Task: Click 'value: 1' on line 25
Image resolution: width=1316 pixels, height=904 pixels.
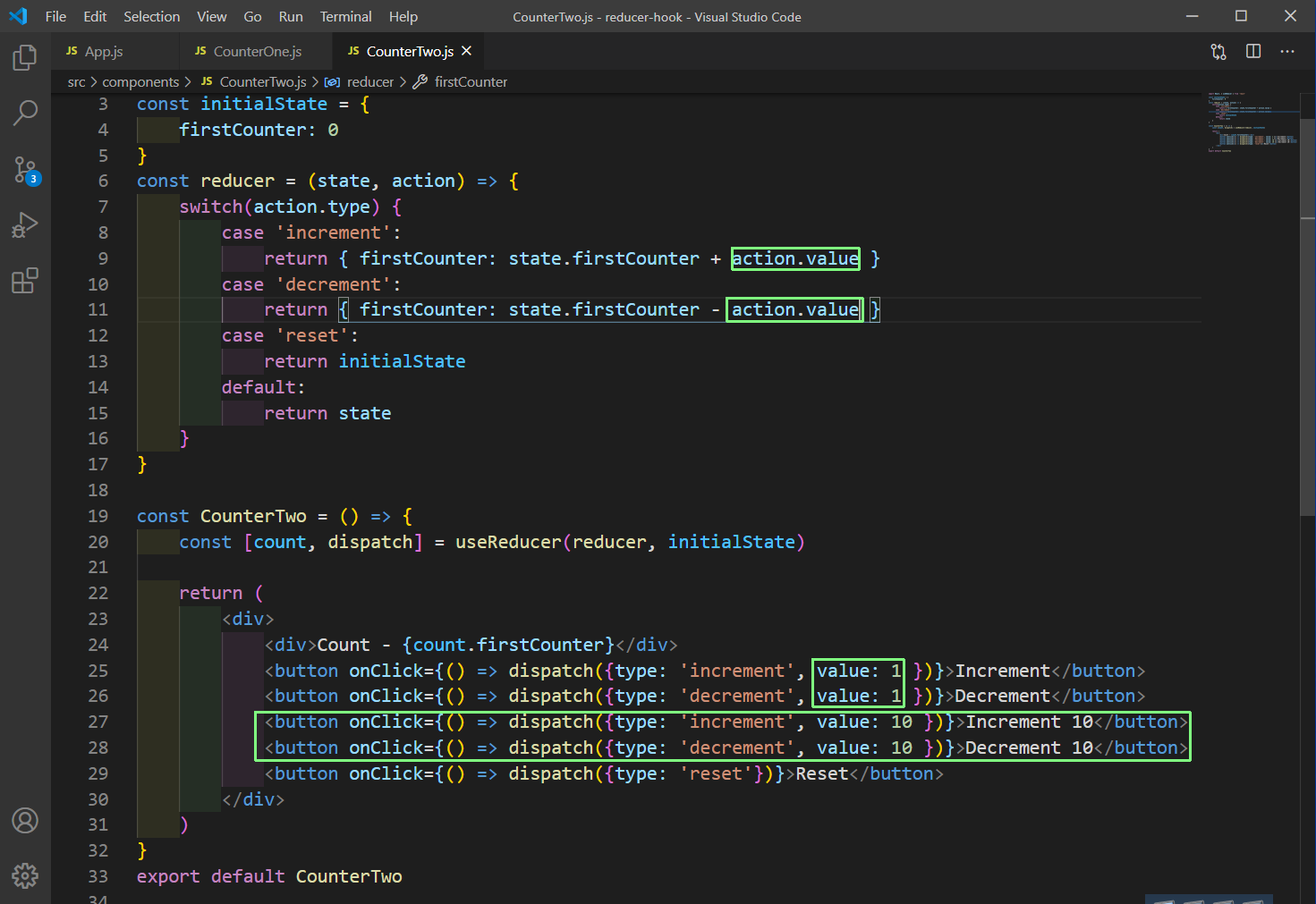Action: [859, 671]
